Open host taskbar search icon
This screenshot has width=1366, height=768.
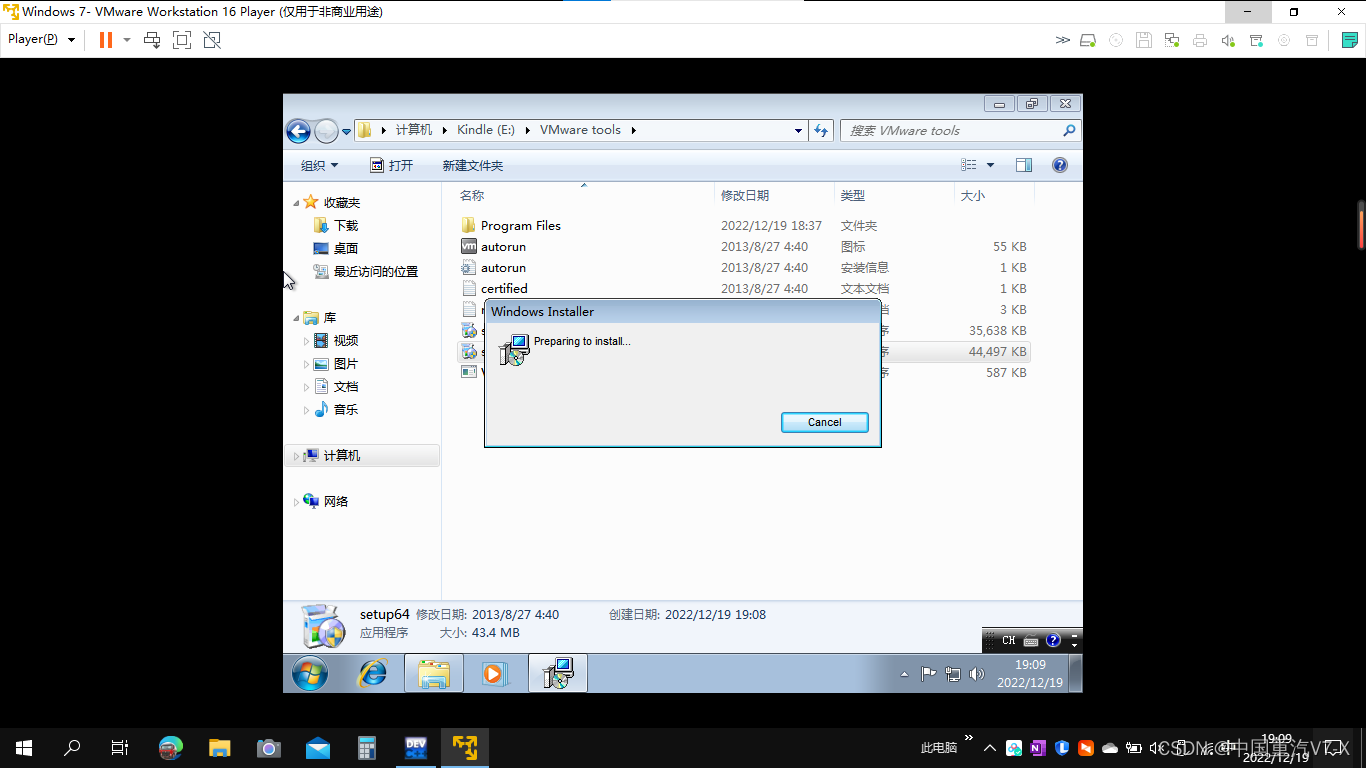(x=72, y=747)
